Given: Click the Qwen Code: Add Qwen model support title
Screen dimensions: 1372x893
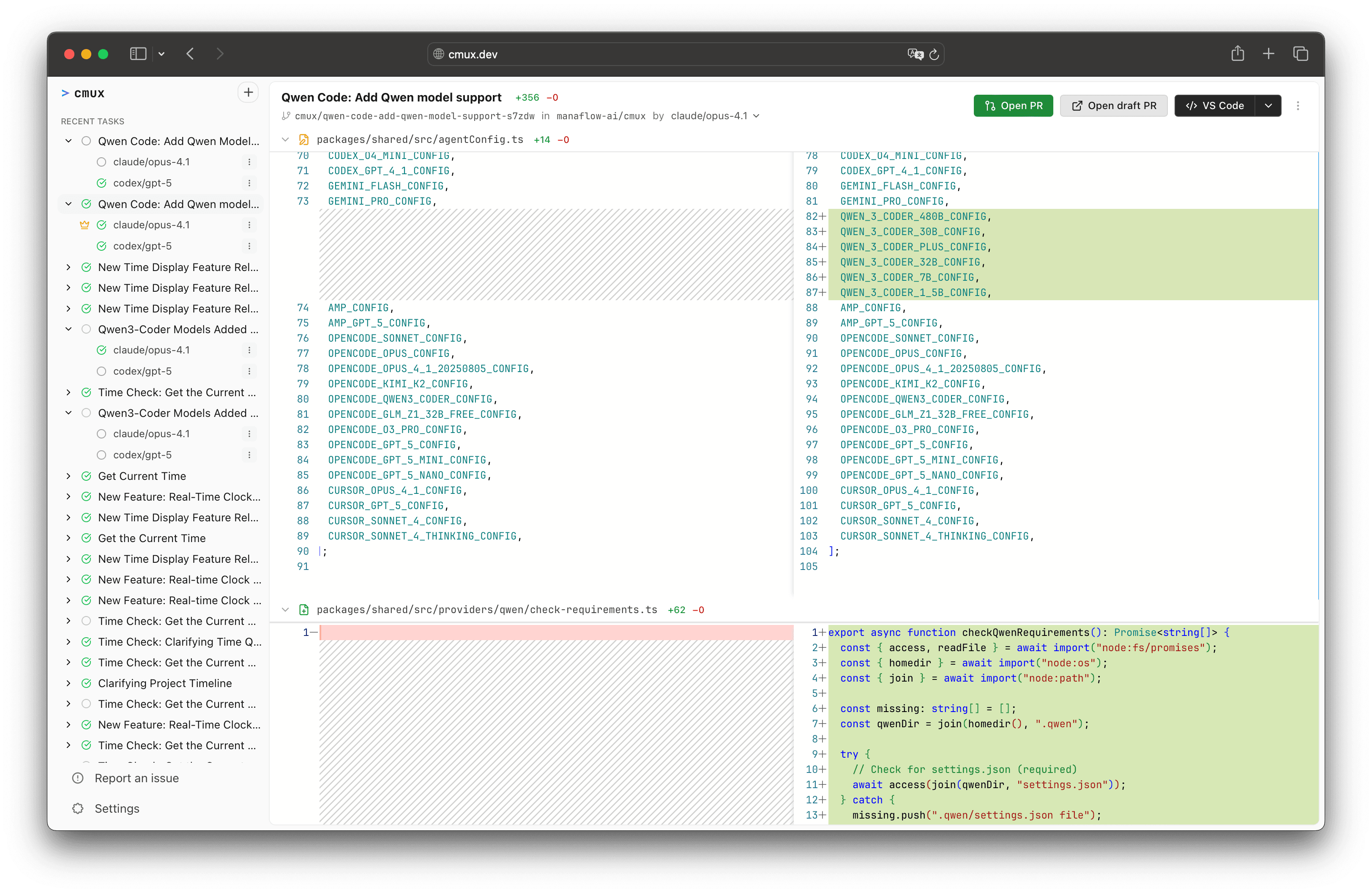Looking at the screenshot, I should coord(391,97).
